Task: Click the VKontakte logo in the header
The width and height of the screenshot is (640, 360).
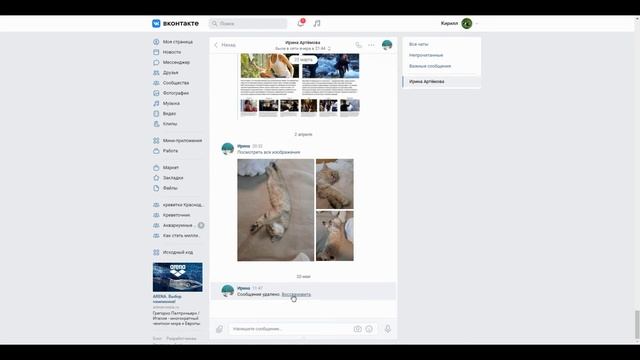Action: tap(175, 24)
